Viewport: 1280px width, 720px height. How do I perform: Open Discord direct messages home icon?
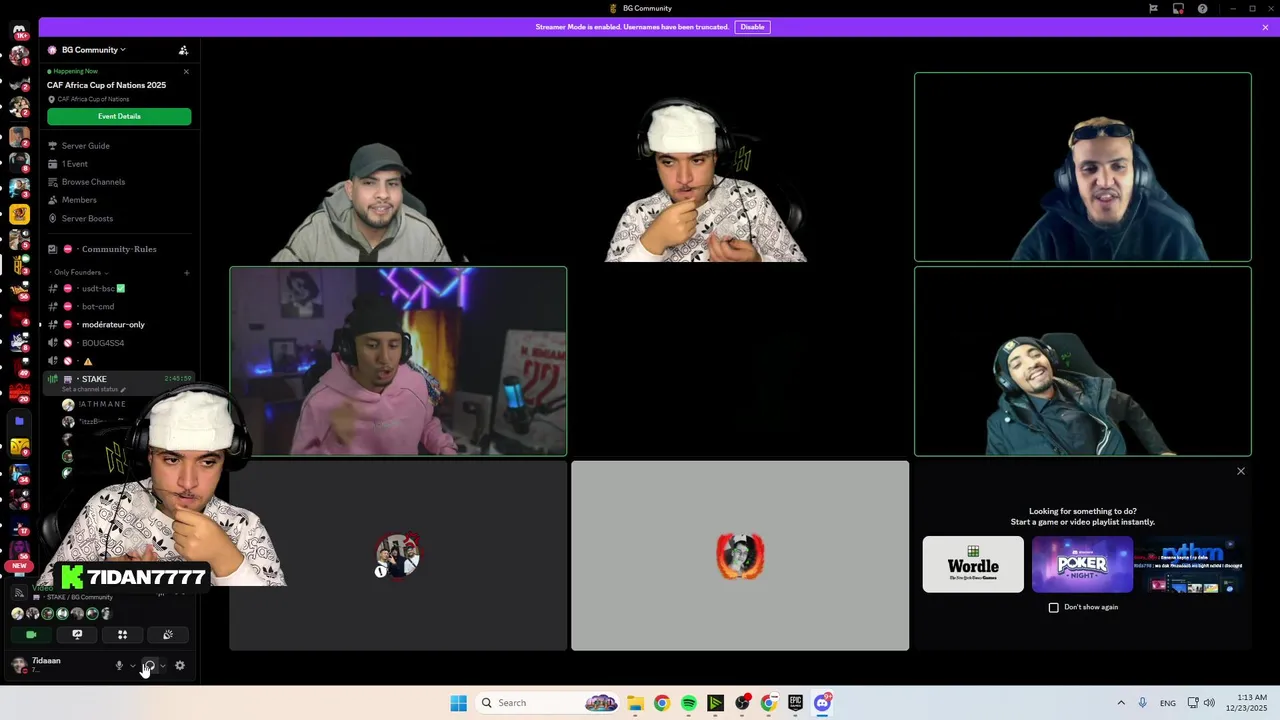coord(19,30)
